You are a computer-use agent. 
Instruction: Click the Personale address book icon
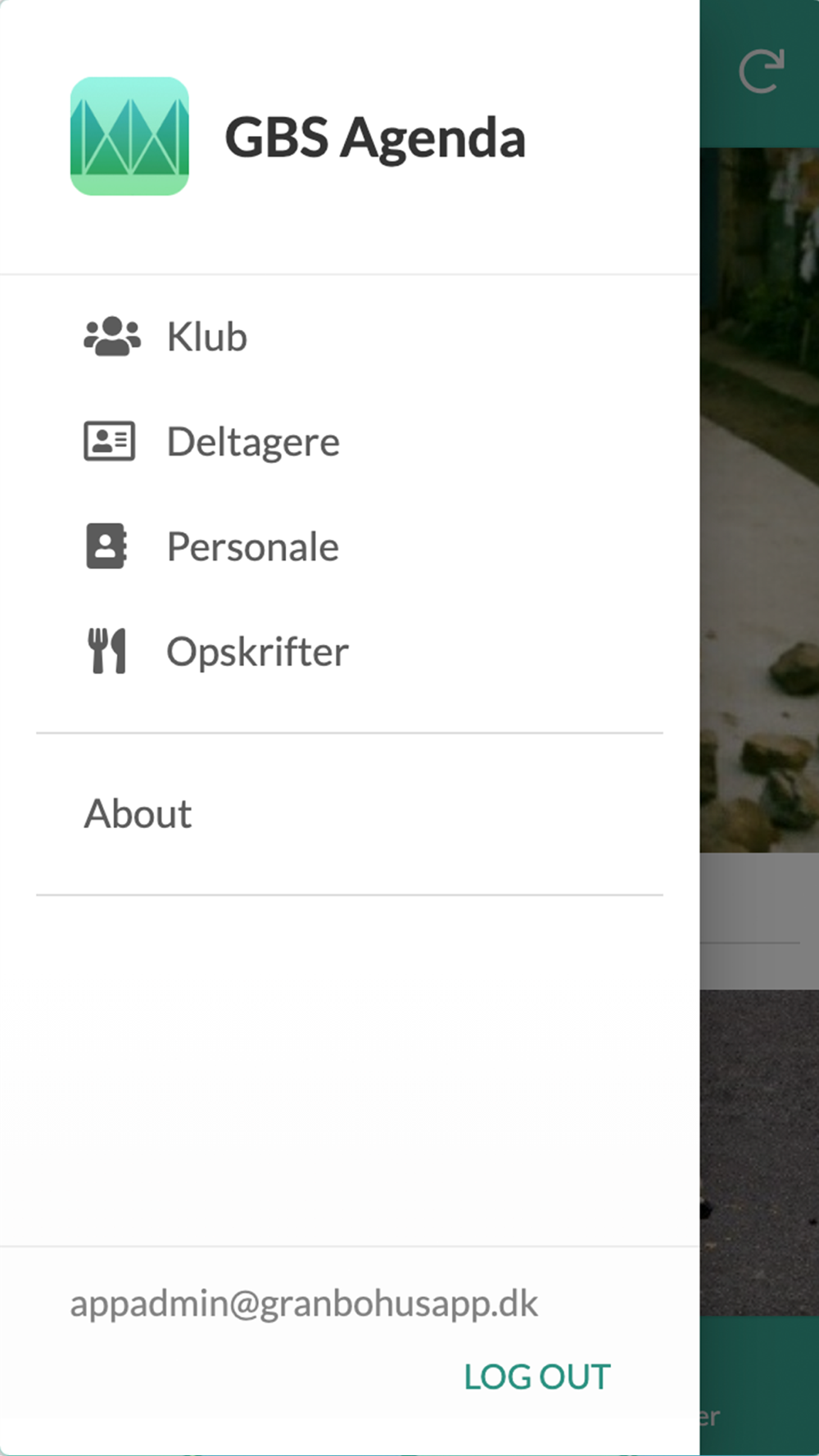point(106,546)
